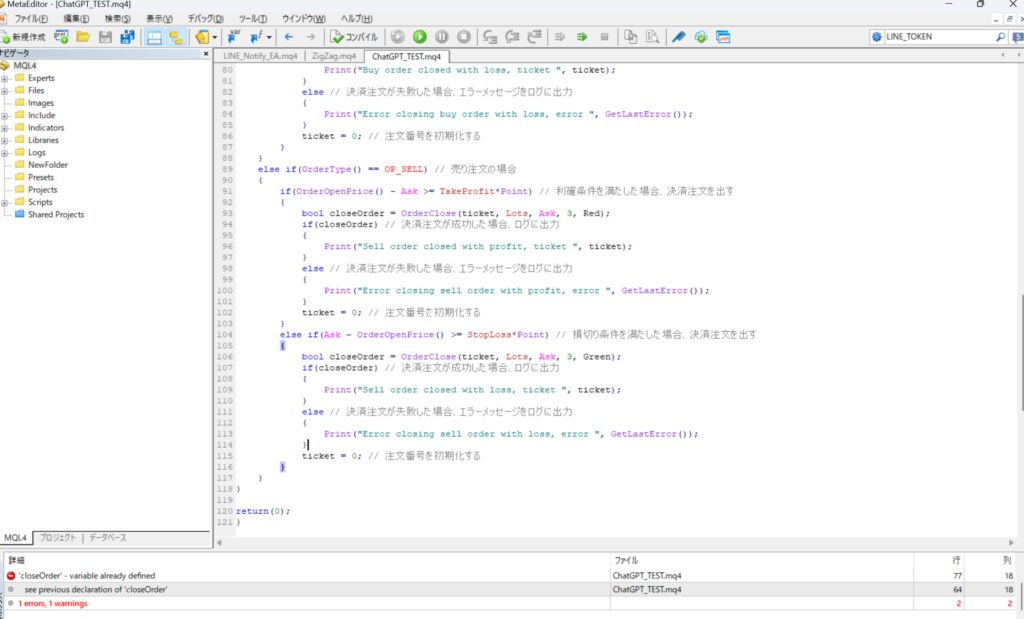
Task: Select the NewFolder tree item
Action: [x=48, y=165]
